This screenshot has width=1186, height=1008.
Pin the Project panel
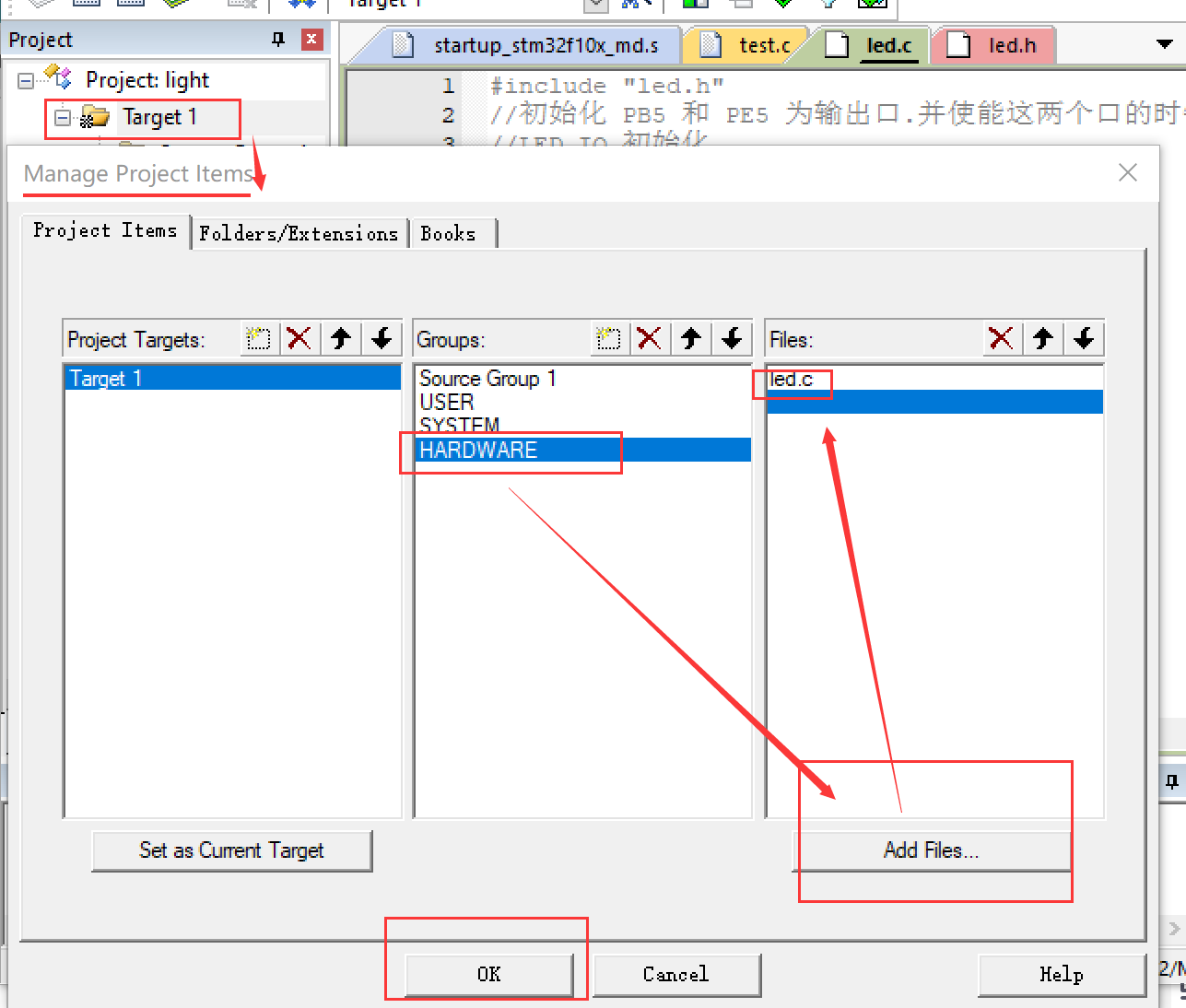tap(278, 39)
